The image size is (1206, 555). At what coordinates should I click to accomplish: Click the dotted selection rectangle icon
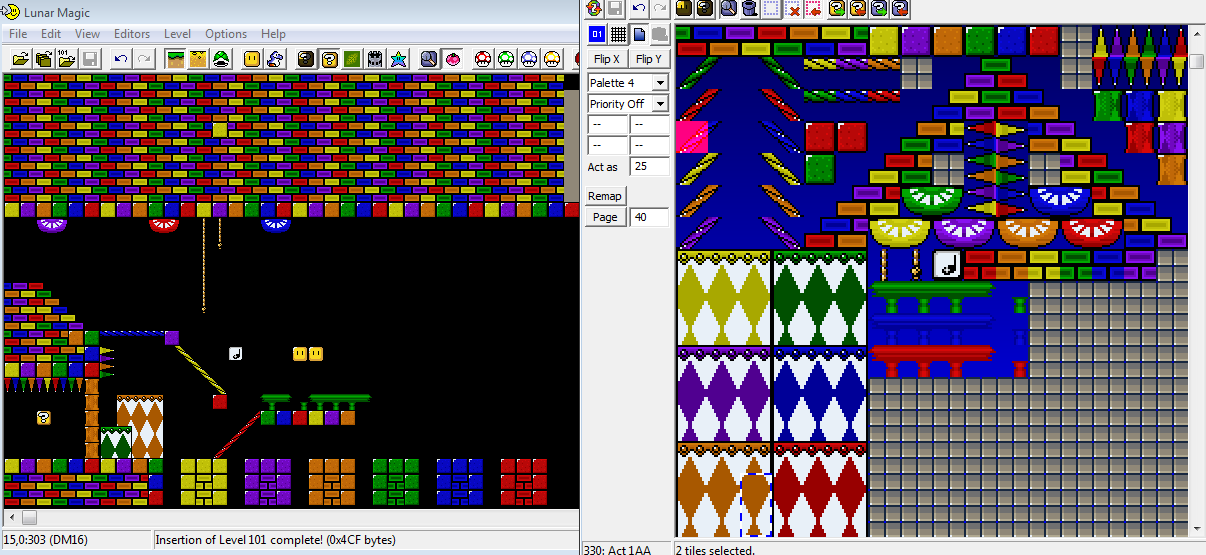tap(771, 9)
